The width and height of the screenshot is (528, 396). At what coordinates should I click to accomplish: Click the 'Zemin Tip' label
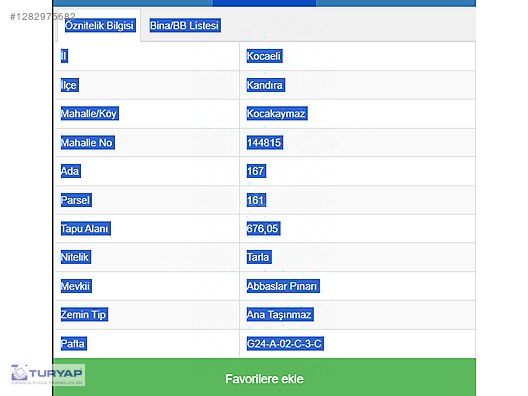[x=84, y=315]
